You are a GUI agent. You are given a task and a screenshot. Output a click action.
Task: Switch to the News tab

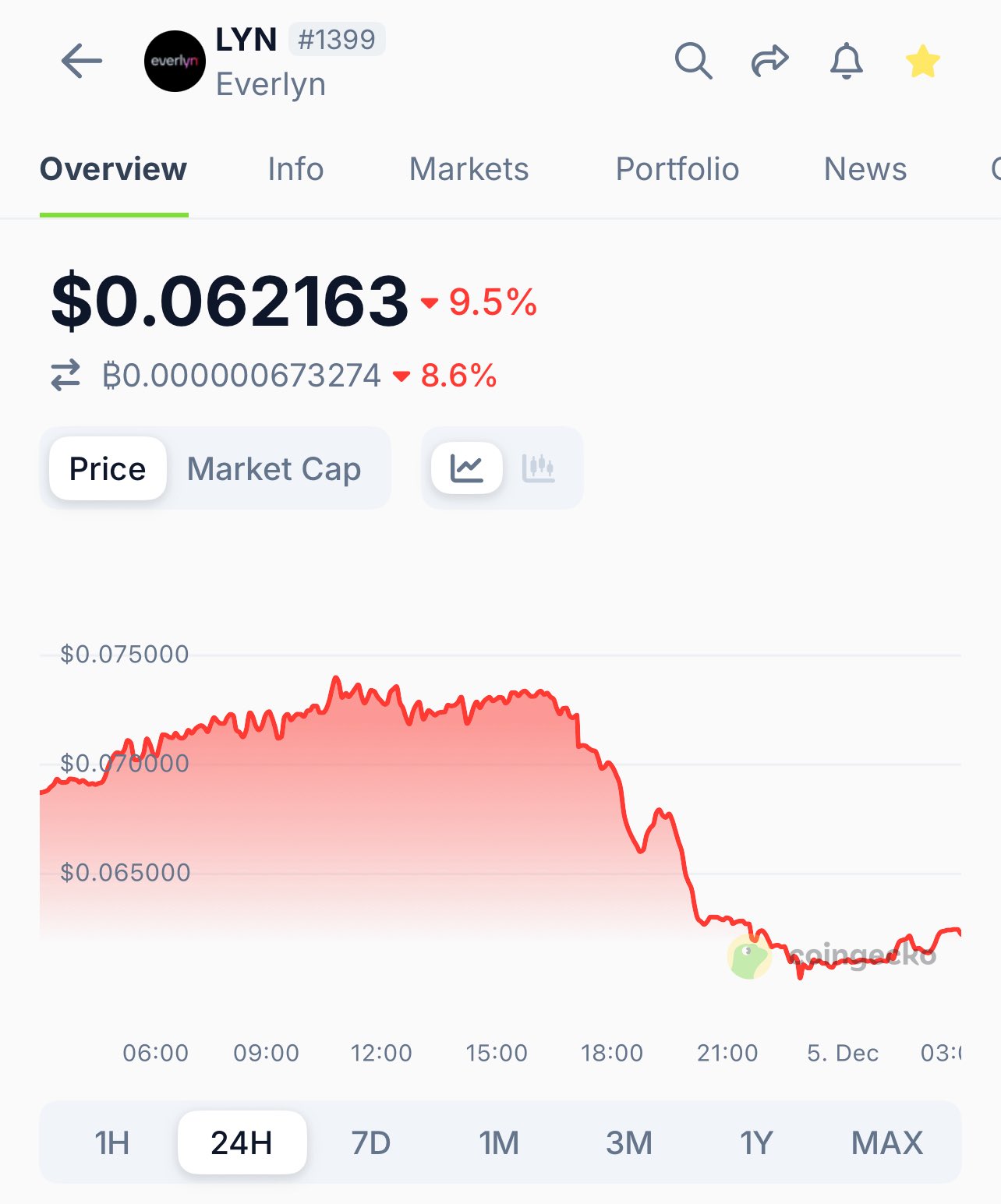click(865, 169)
